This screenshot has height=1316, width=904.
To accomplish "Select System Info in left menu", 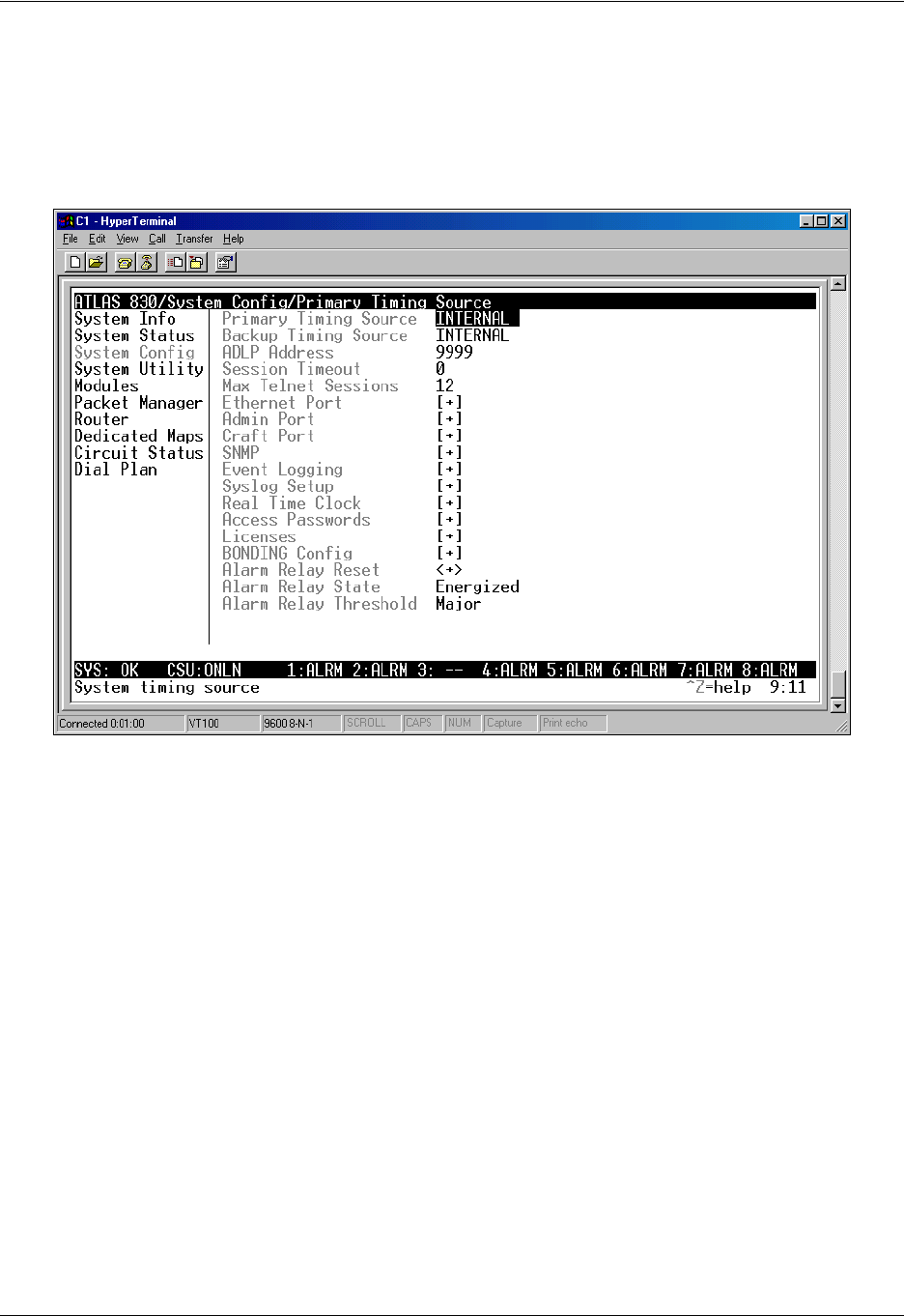I will click(x=126, y=319).
